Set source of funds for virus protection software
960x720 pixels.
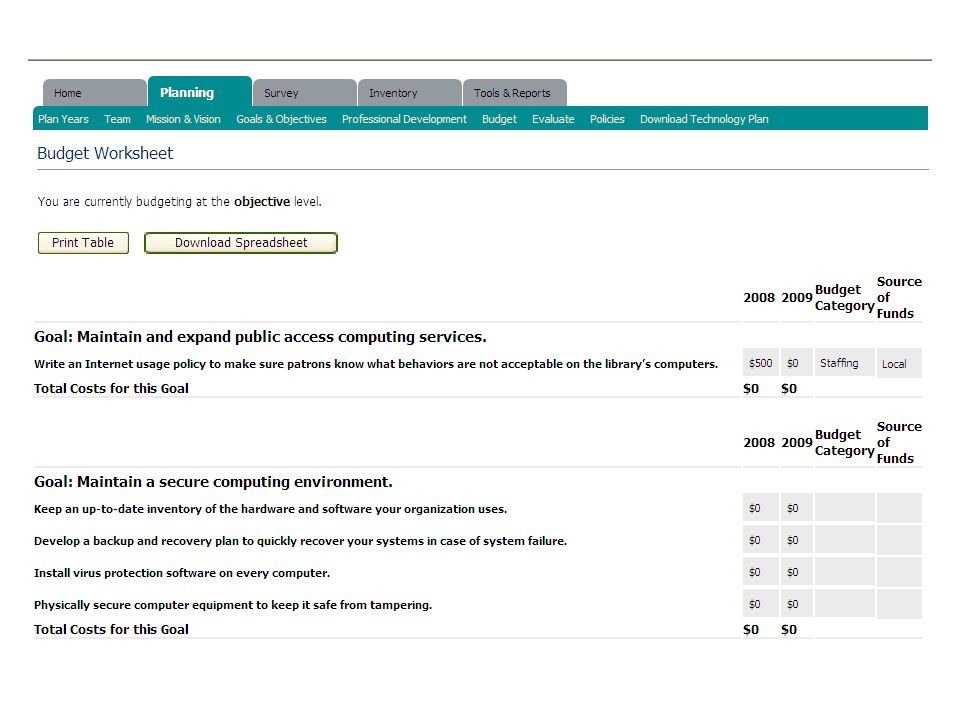tap(899, 572)
